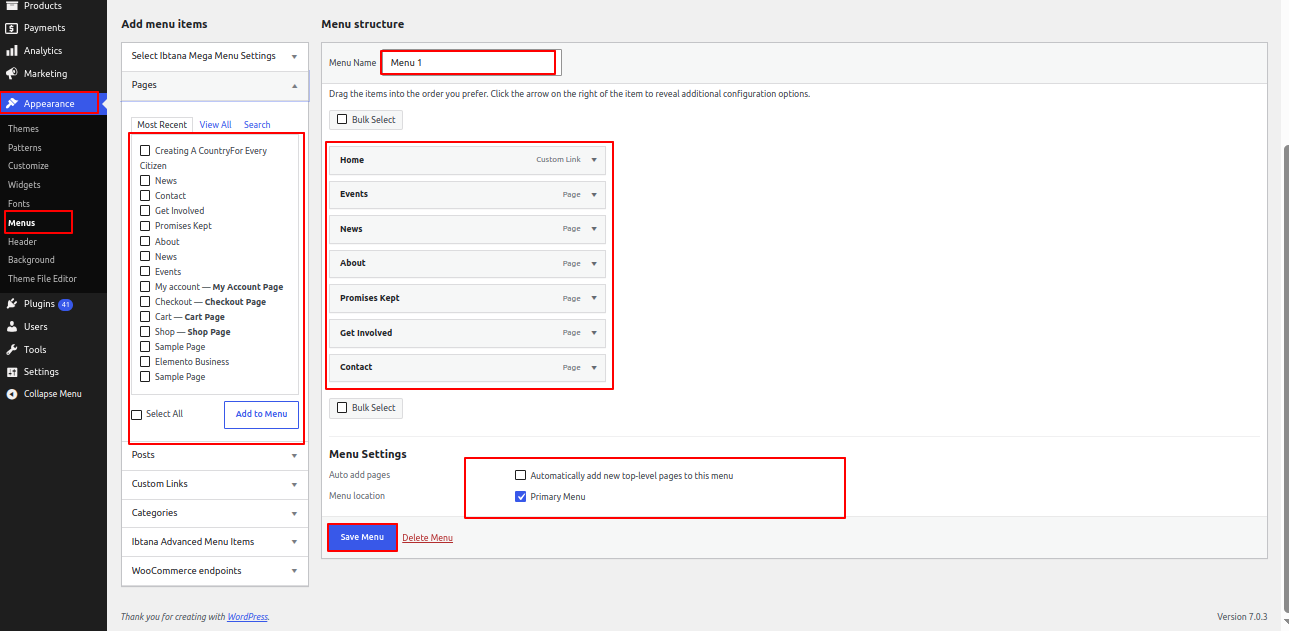Check the Promises Kept page checkbox
Viewport: 1289px width, 631px height.
pos(145,226)
